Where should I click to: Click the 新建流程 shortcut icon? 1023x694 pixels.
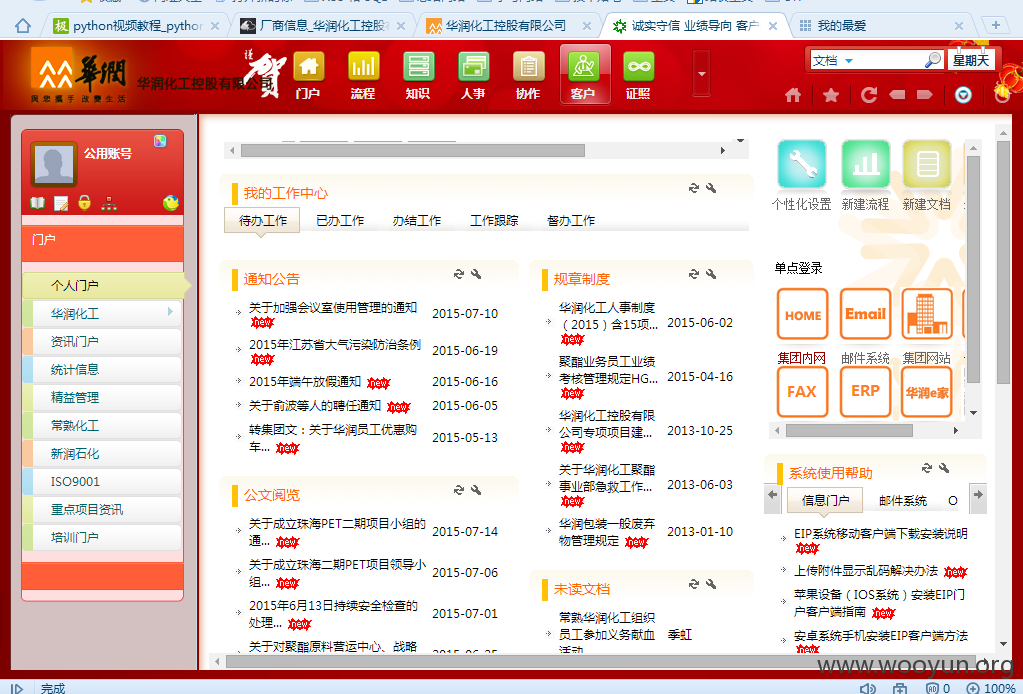[x=865, y=164]
